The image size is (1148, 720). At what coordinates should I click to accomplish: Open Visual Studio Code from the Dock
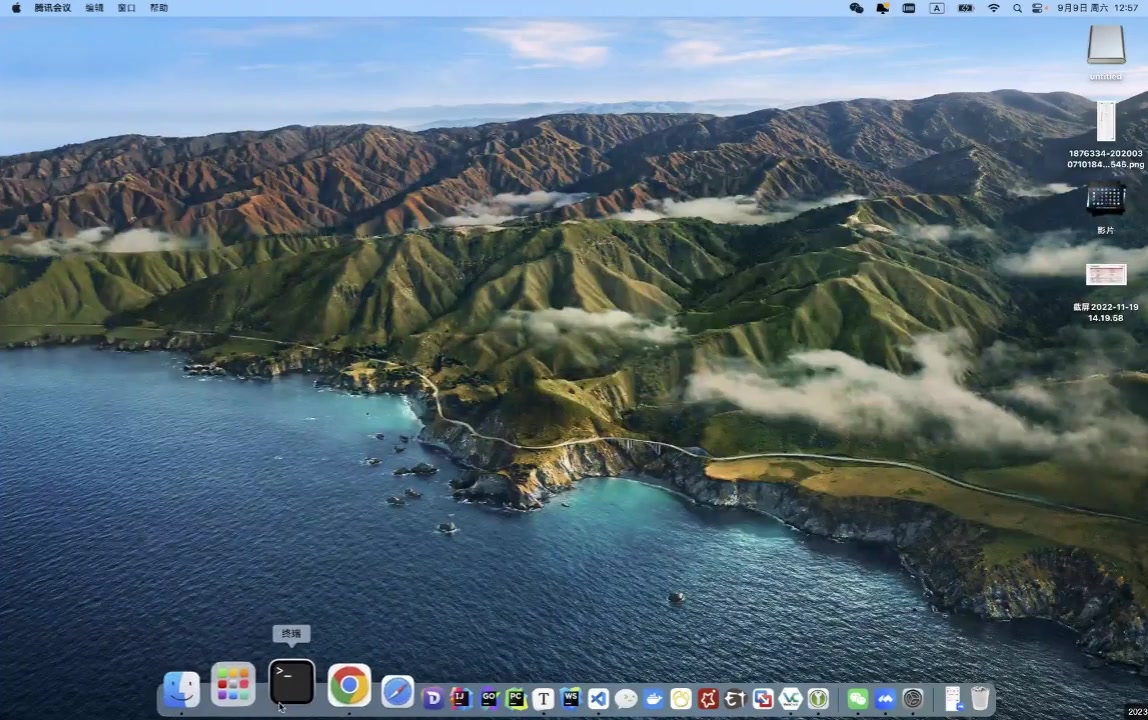click(598, 698)
